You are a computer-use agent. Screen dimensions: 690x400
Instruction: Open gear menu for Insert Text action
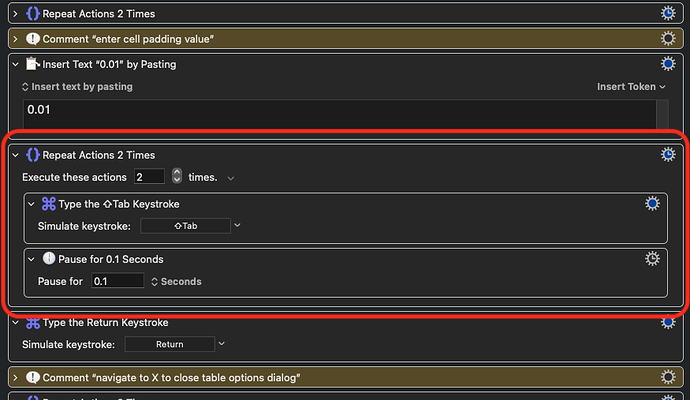[x=668, y=64]
